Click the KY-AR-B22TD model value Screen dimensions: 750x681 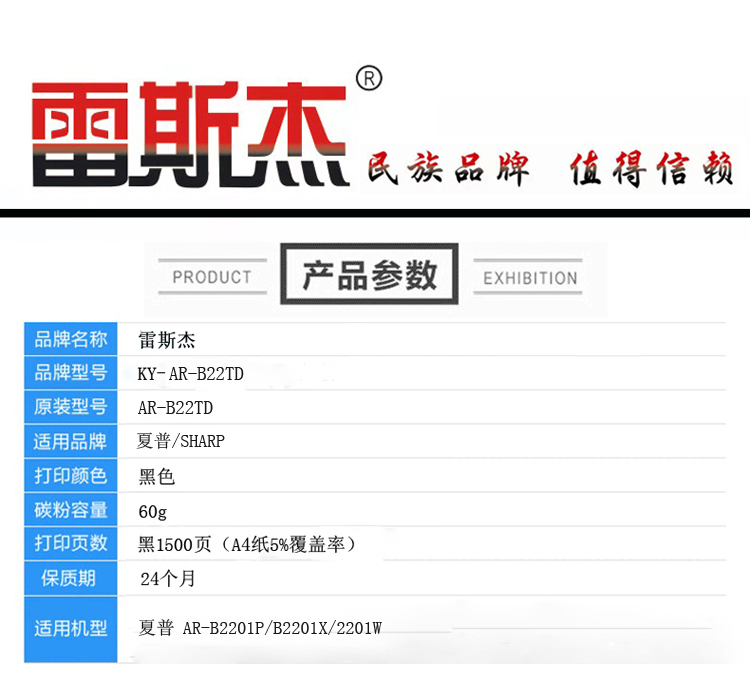click(190, 374)
